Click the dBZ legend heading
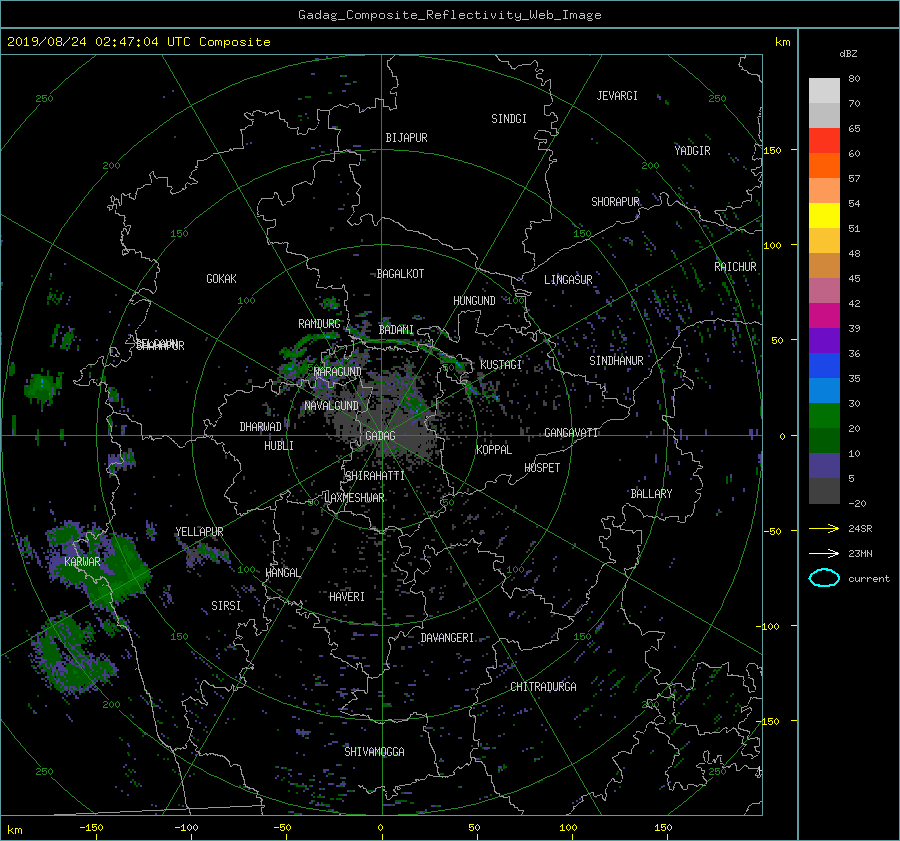The image size is (900, 841). pyautogui.click(x=848, y=54)
